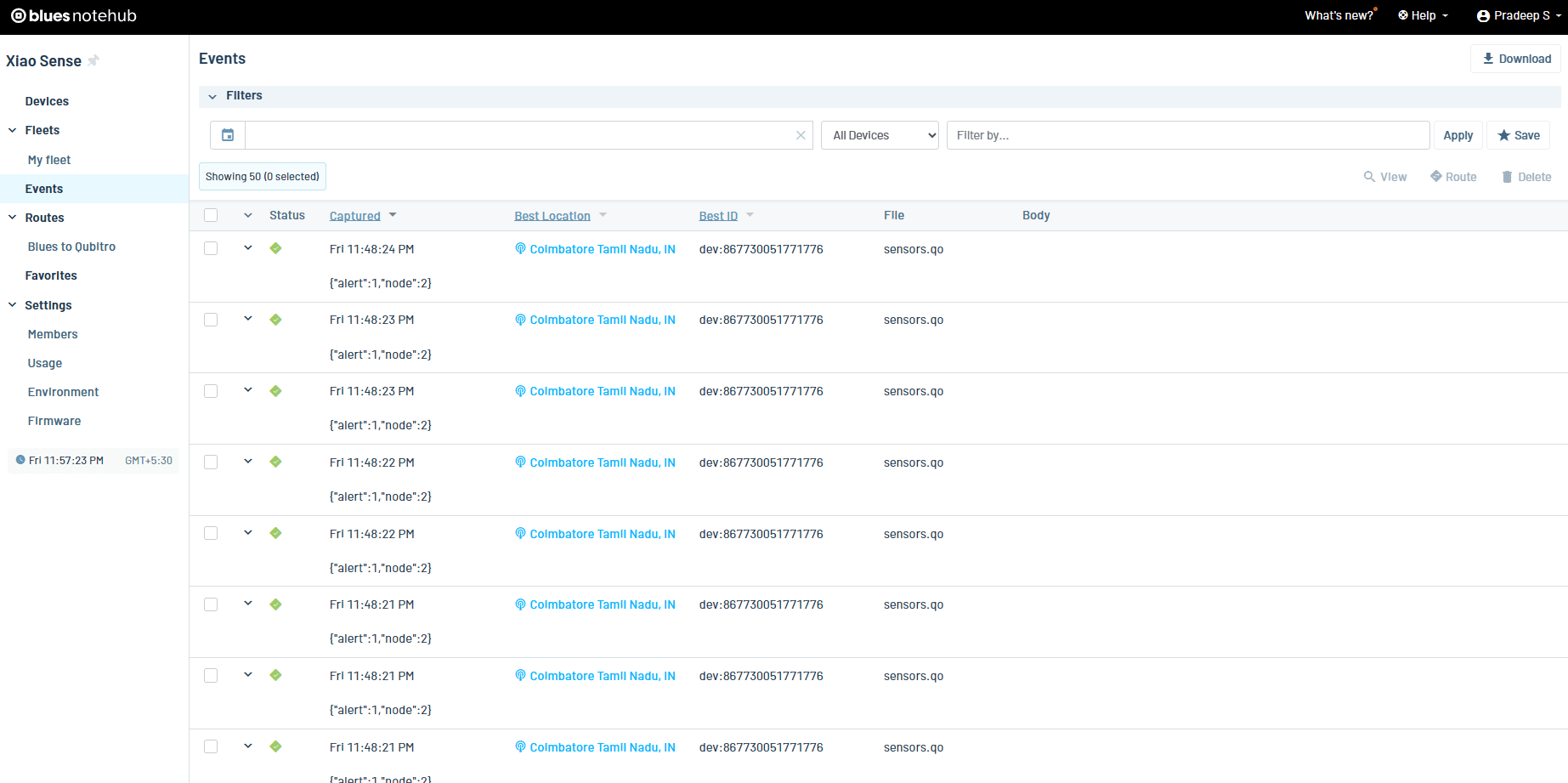Check the first 11:48:21 PM event checkbox
This screenshot has width=1568, height=783.
click(211, 604)
